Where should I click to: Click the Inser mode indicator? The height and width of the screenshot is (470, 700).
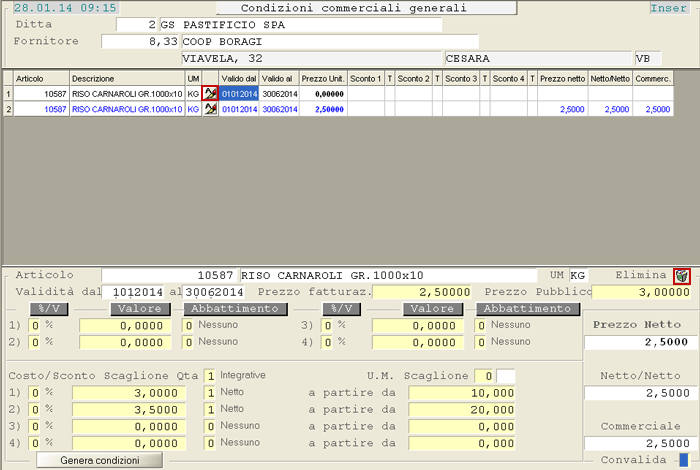coord(669,8)
